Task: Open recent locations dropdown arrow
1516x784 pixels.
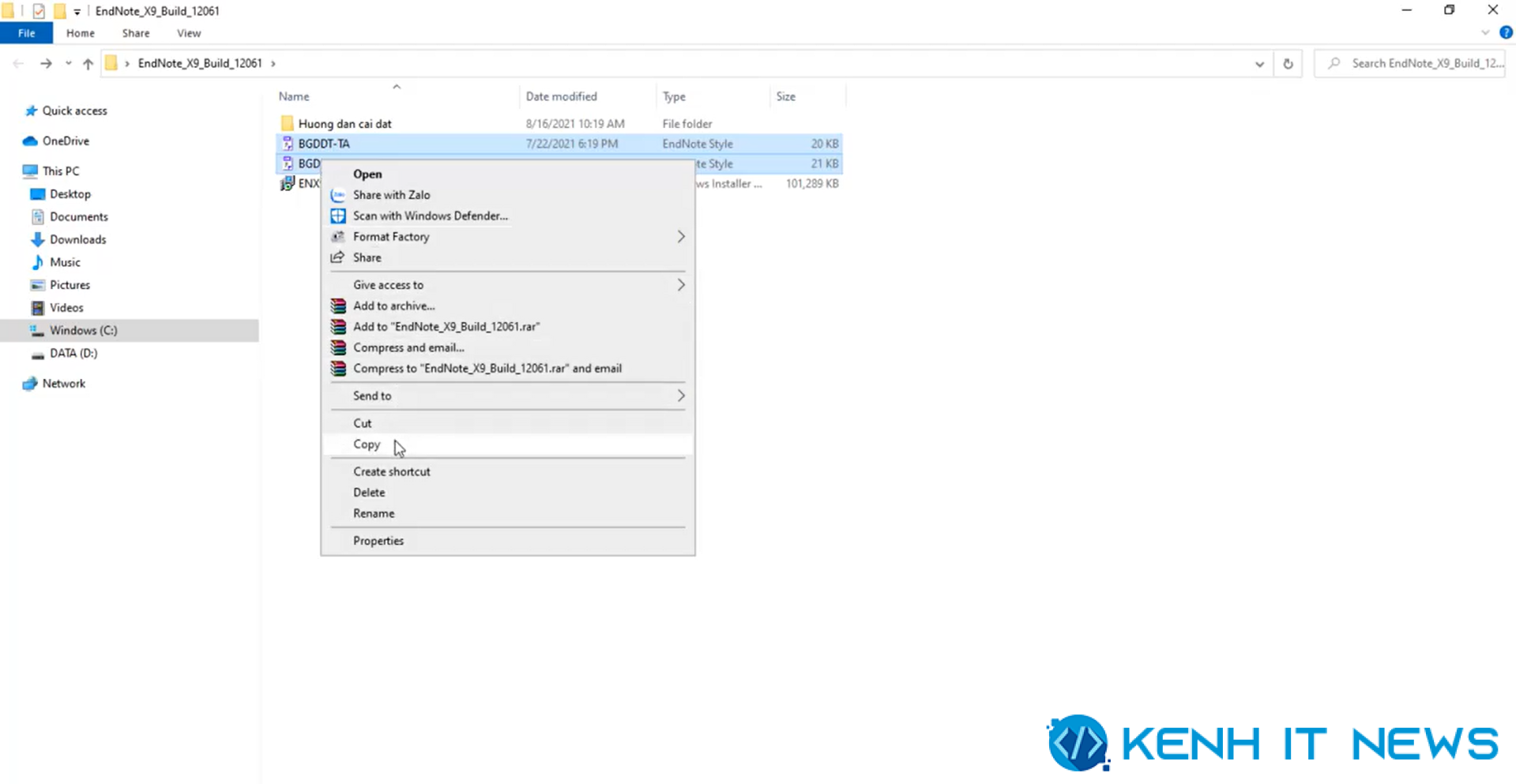Action: coord(69,63)
